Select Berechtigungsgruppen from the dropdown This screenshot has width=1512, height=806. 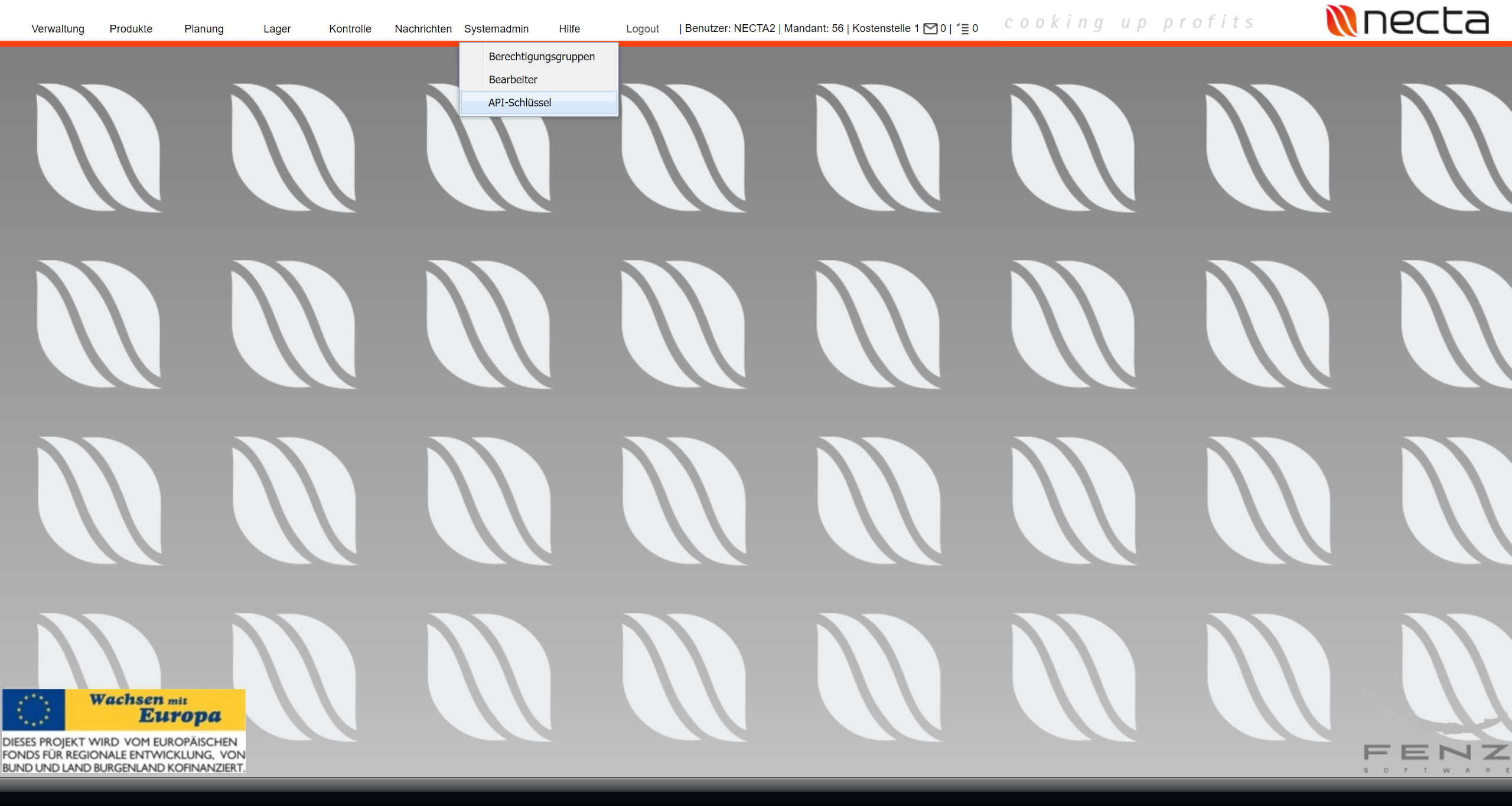541,57
